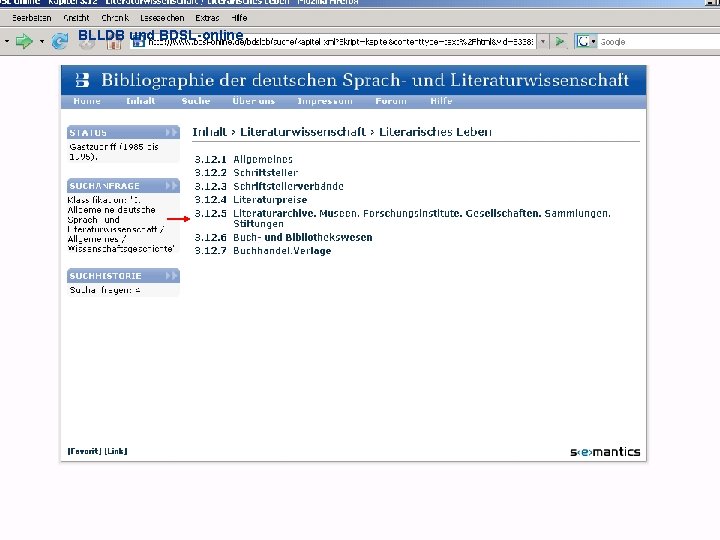The image size is (720, 540).
Task: Open the forward history dropdown arrow
Action: (x=42, y=41)
